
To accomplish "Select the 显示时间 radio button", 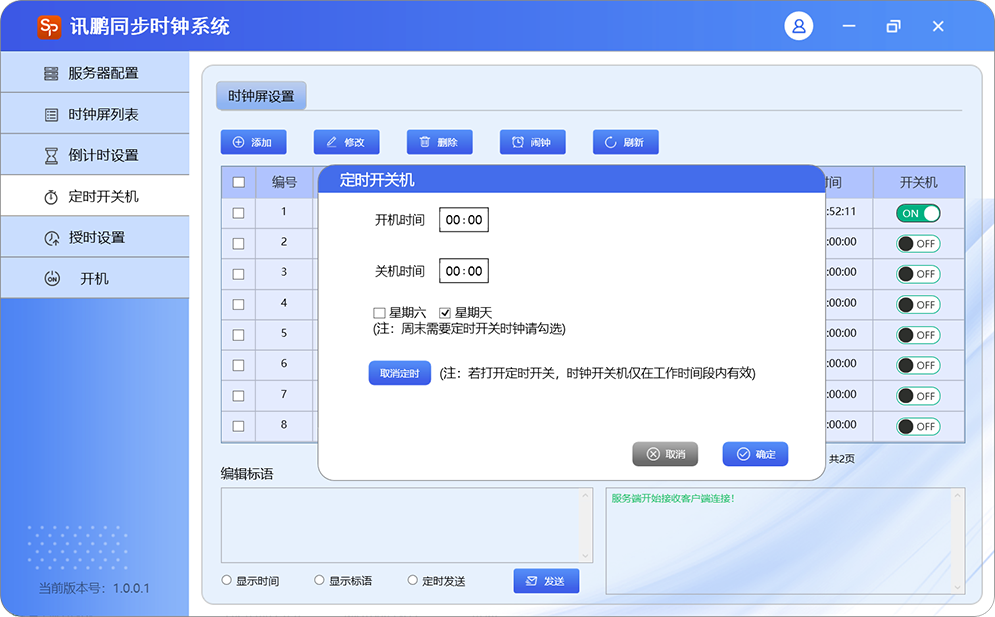I will [227, 580].
